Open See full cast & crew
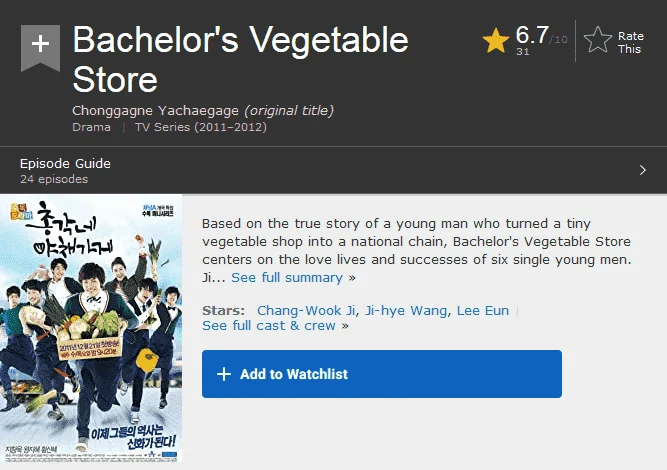This screenshot has height=470, width=667. tap(269, 326)
